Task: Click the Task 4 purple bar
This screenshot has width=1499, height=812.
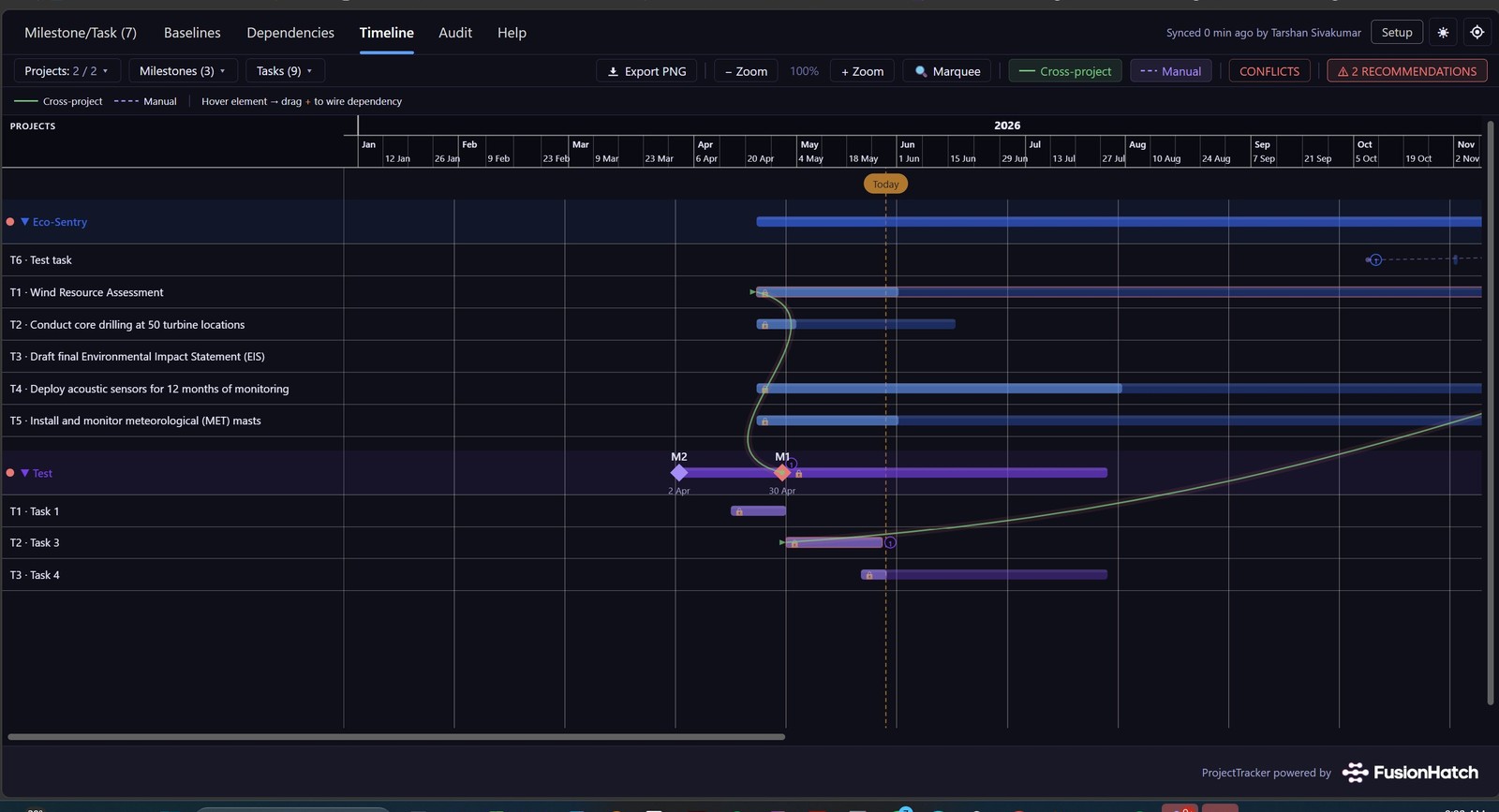Action: click(x=984, y=574)
